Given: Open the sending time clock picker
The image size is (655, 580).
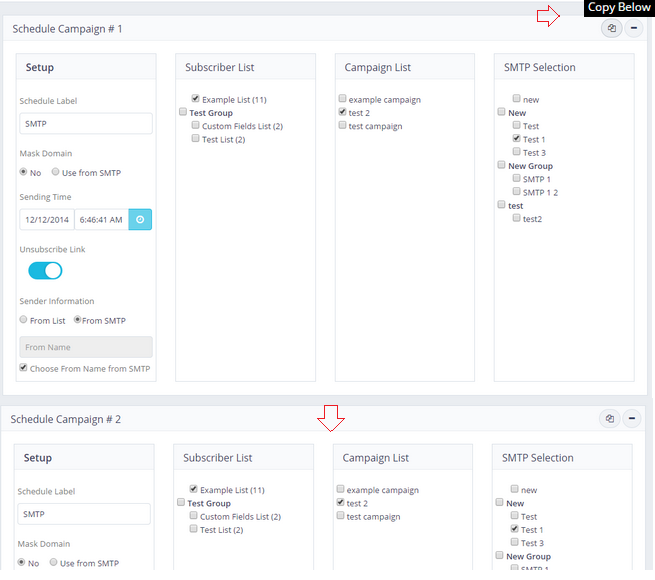Looking at the screenshot, I should click(x=140, y=219).
